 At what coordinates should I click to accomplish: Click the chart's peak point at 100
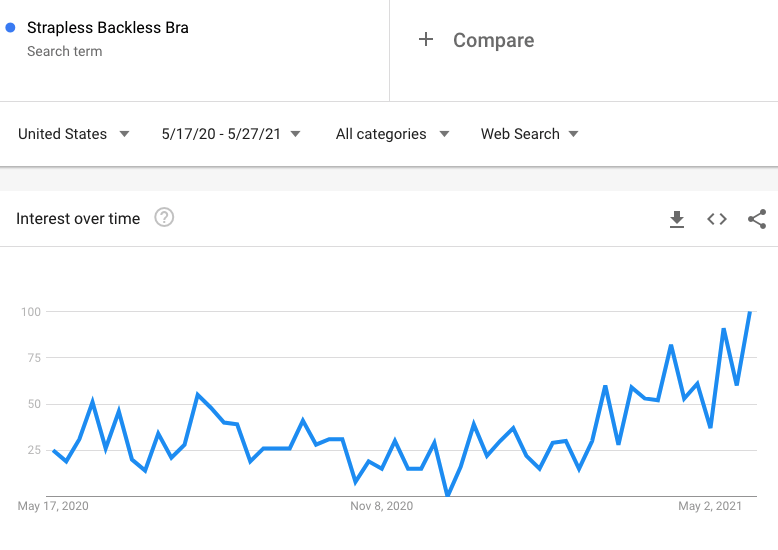pos(750,312)
